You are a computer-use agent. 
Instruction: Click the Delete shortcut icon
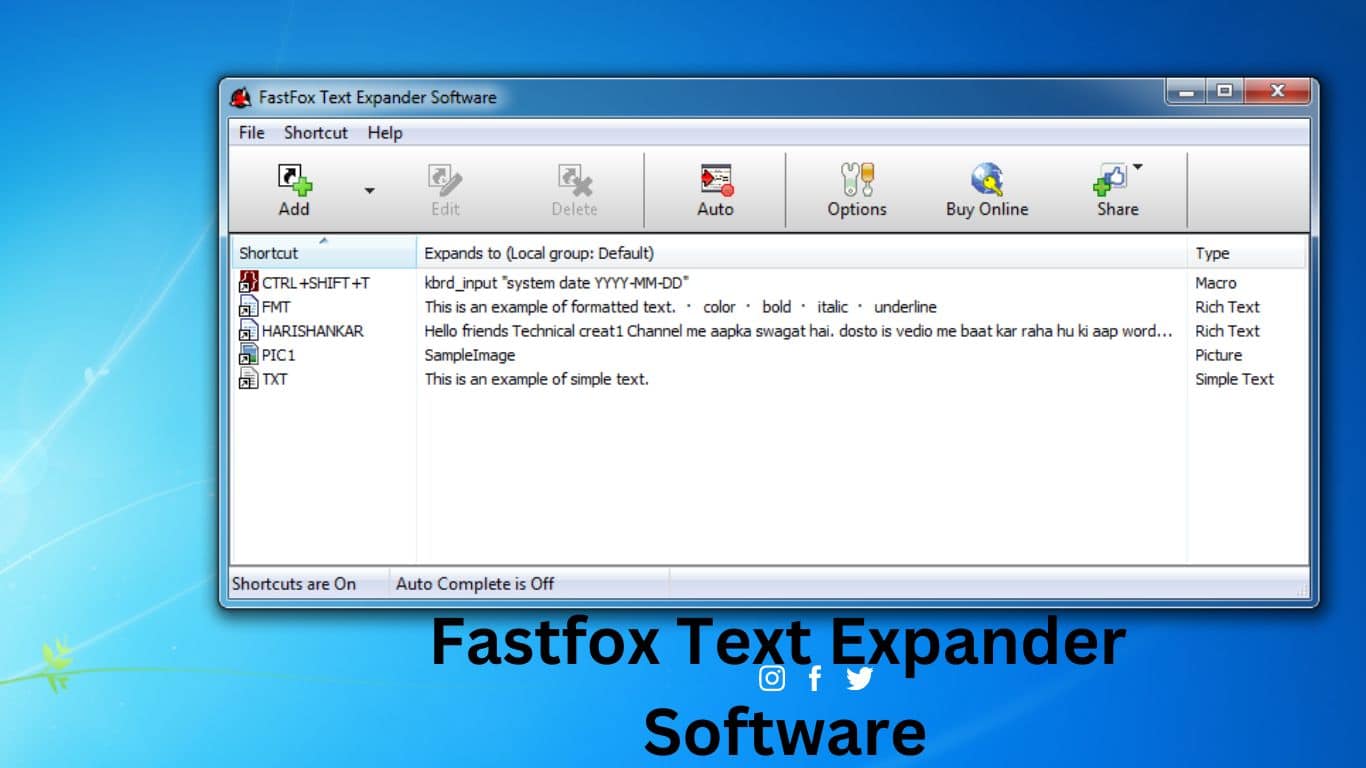click(x=574, y=180)
